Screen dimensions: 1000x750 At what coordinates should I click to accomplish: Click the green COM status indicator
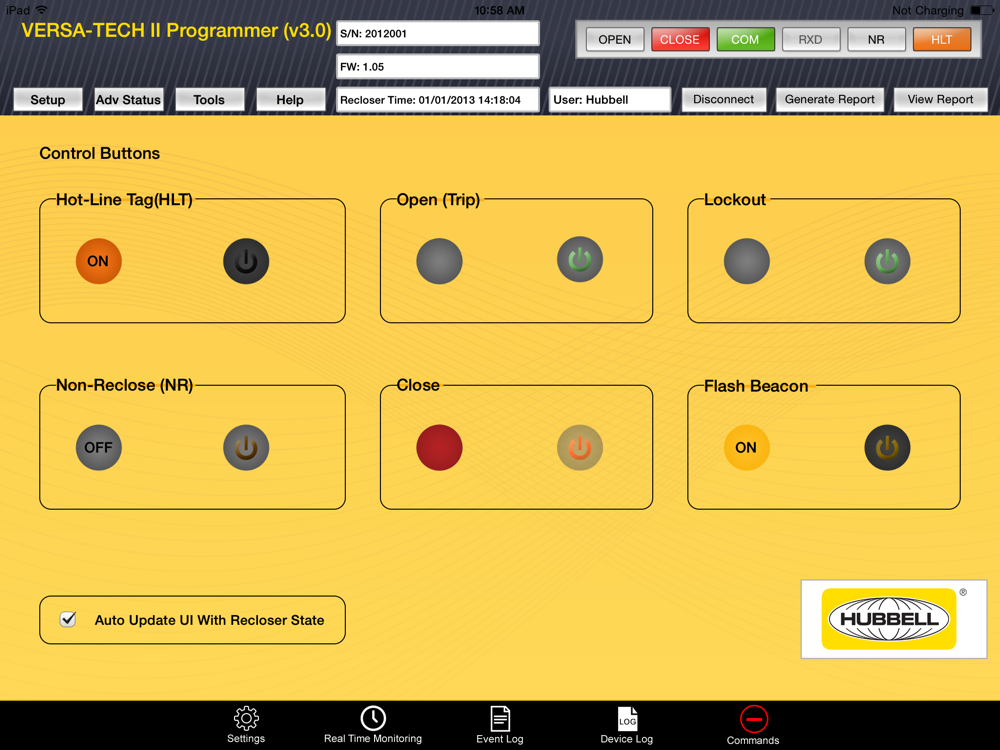[x=746, y=40]
